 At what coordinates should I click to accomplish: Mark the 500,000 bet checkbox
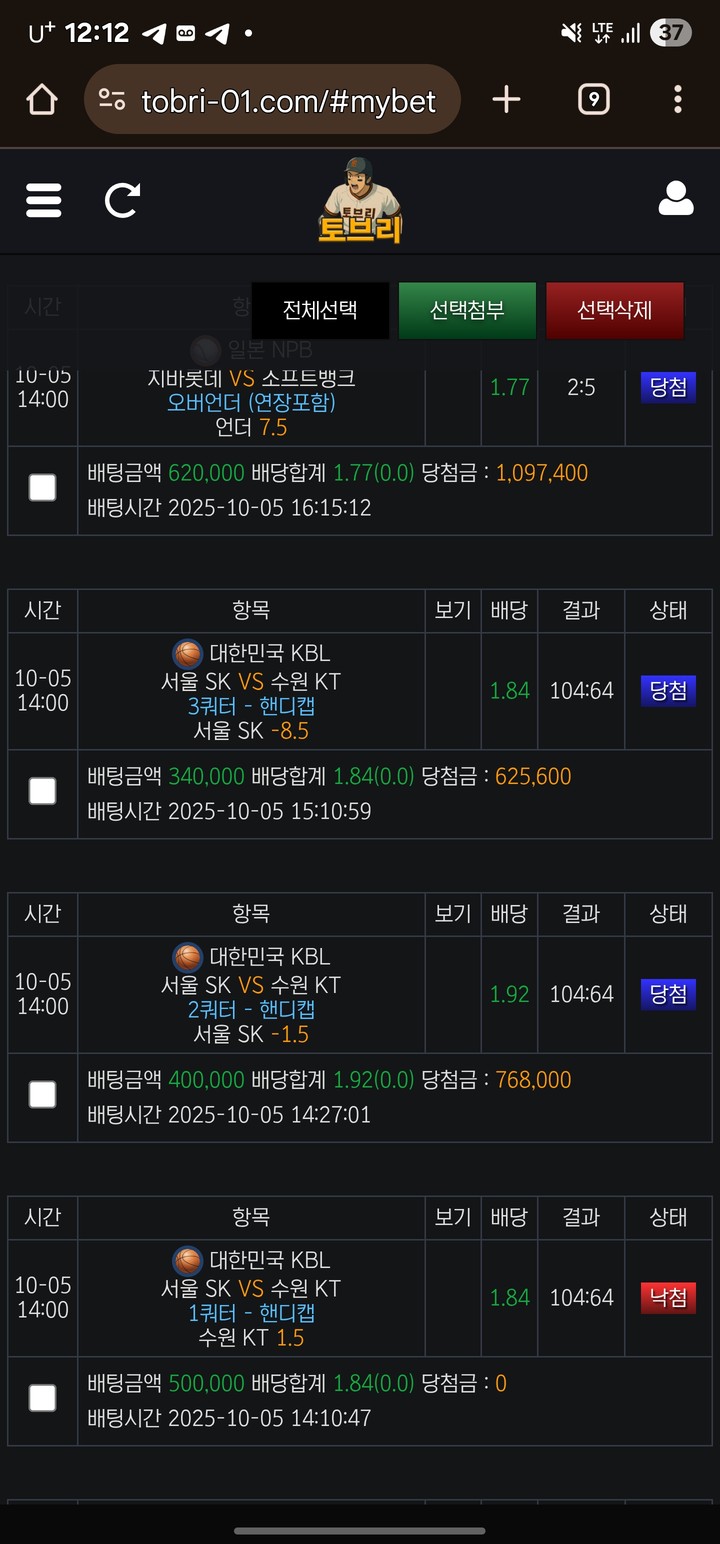coord(42,1397)
